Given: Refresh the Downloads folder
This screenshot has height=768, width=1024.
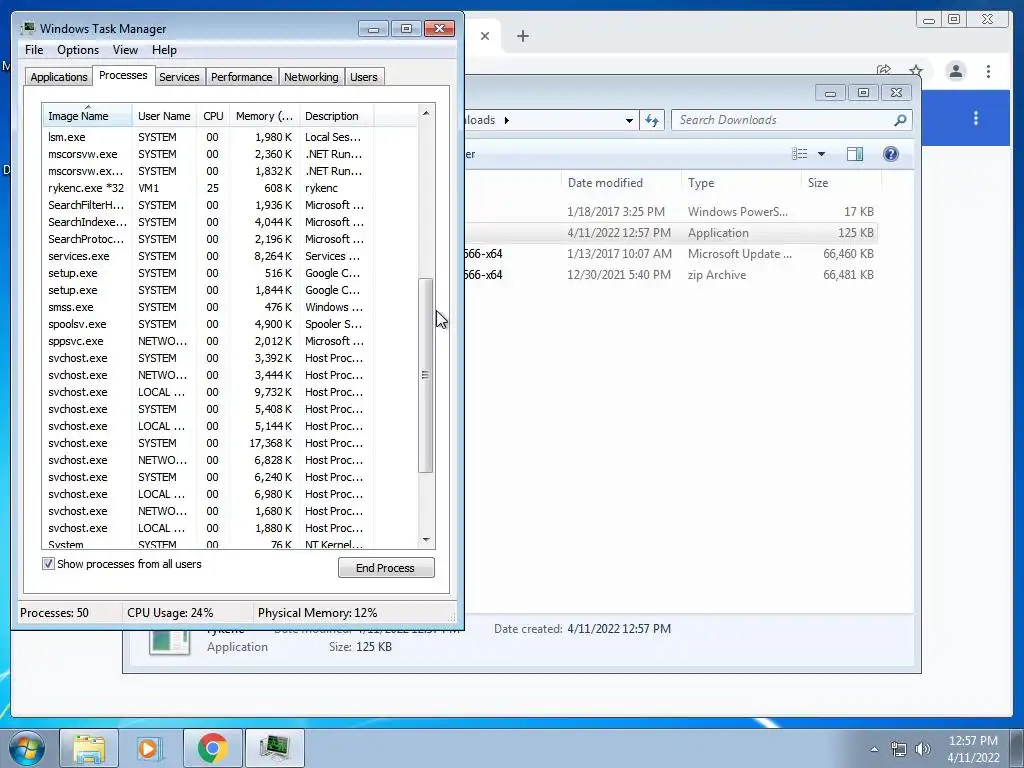Looking at the screenshot, I should click(x=652, y=120).
